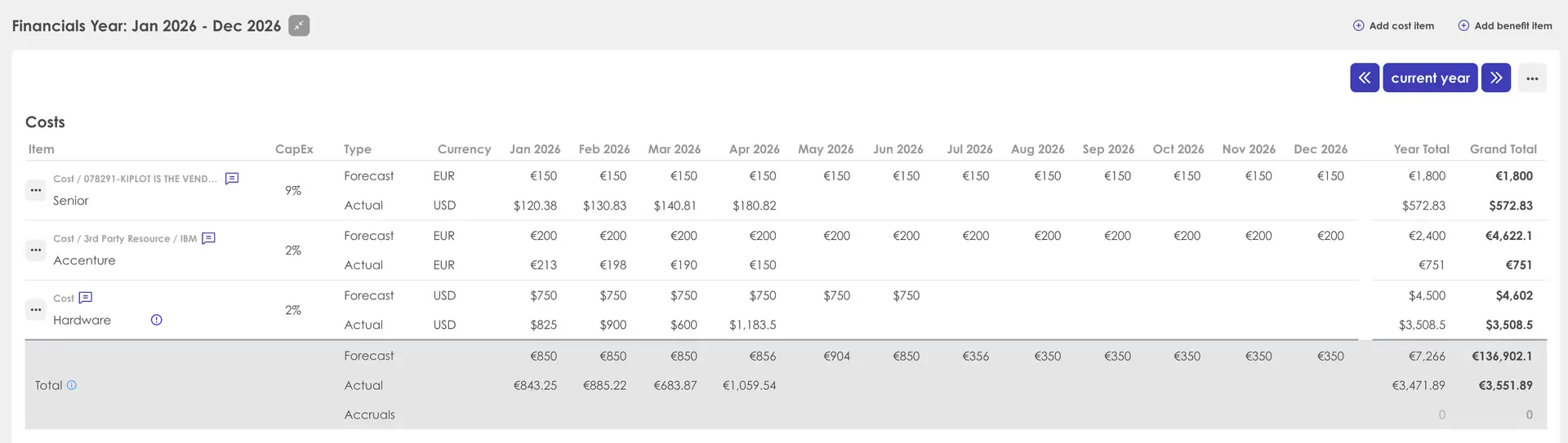Open comment icon next to Hardware Cost label
The width and height of the screenshot is (1568, 443).
[86, 298]
